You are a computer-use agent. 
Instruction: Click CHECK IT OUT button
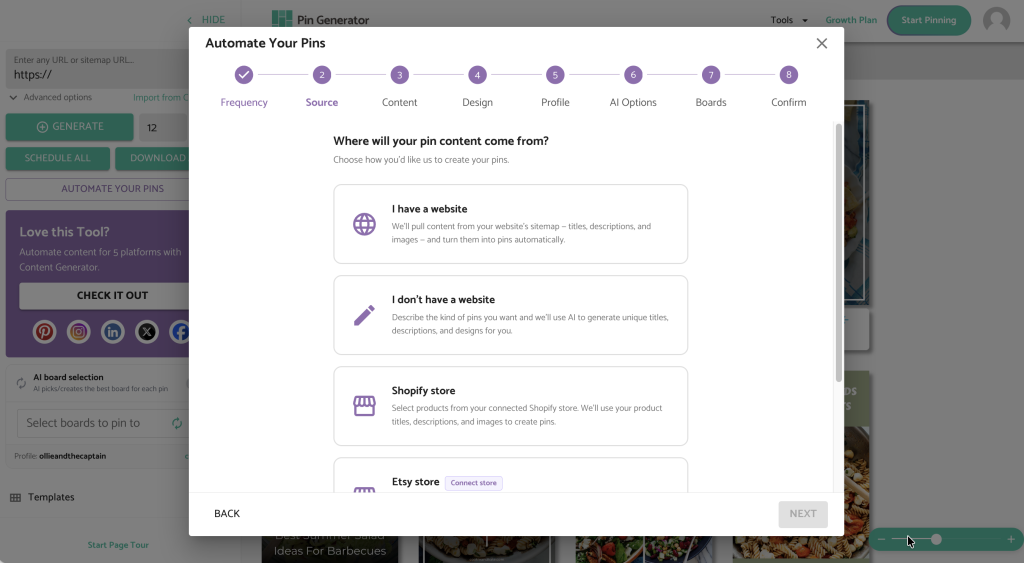click(x=104, y=296)
